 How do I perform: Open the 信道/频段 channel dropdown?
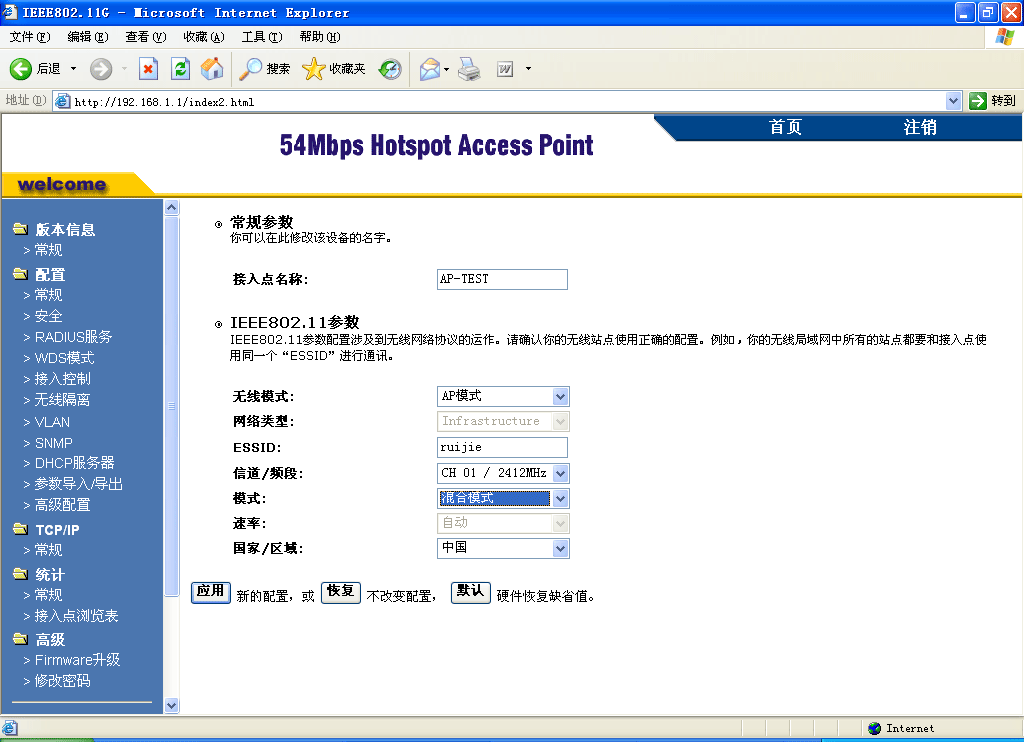point(560,474)
